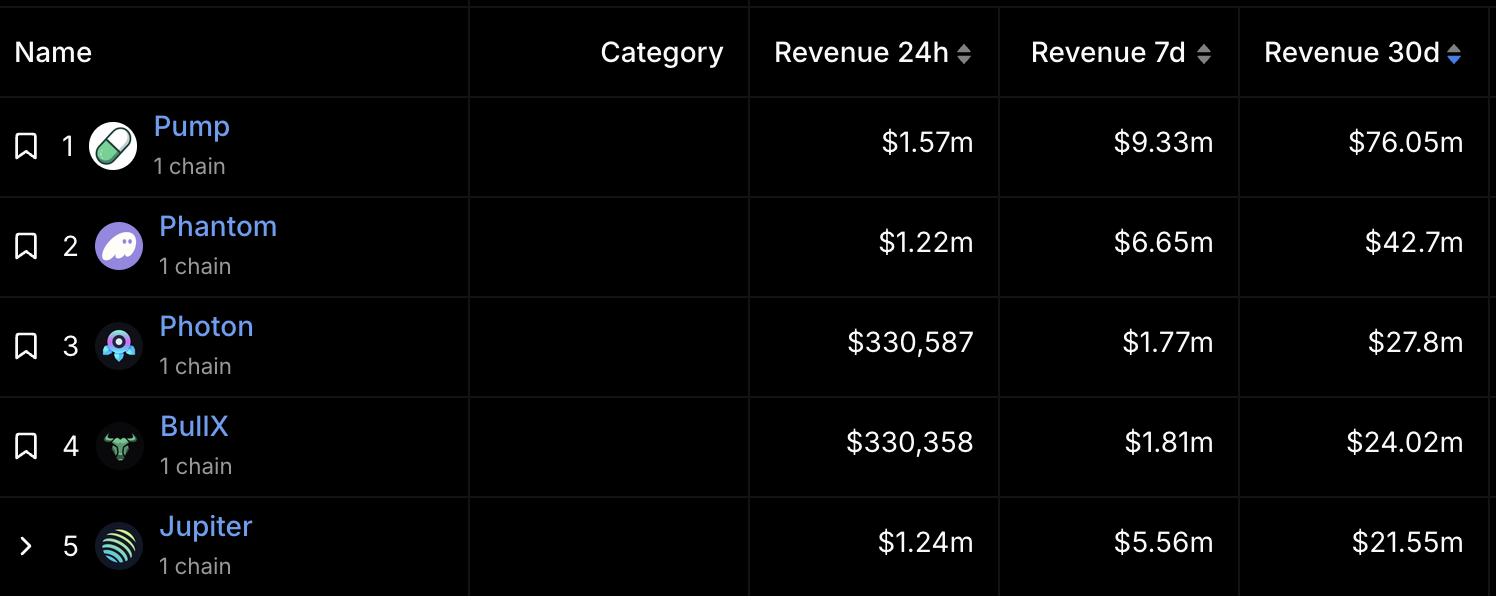Click the Pump protocol pill logo
The image size is (1496, 596).
click(113, 145)
